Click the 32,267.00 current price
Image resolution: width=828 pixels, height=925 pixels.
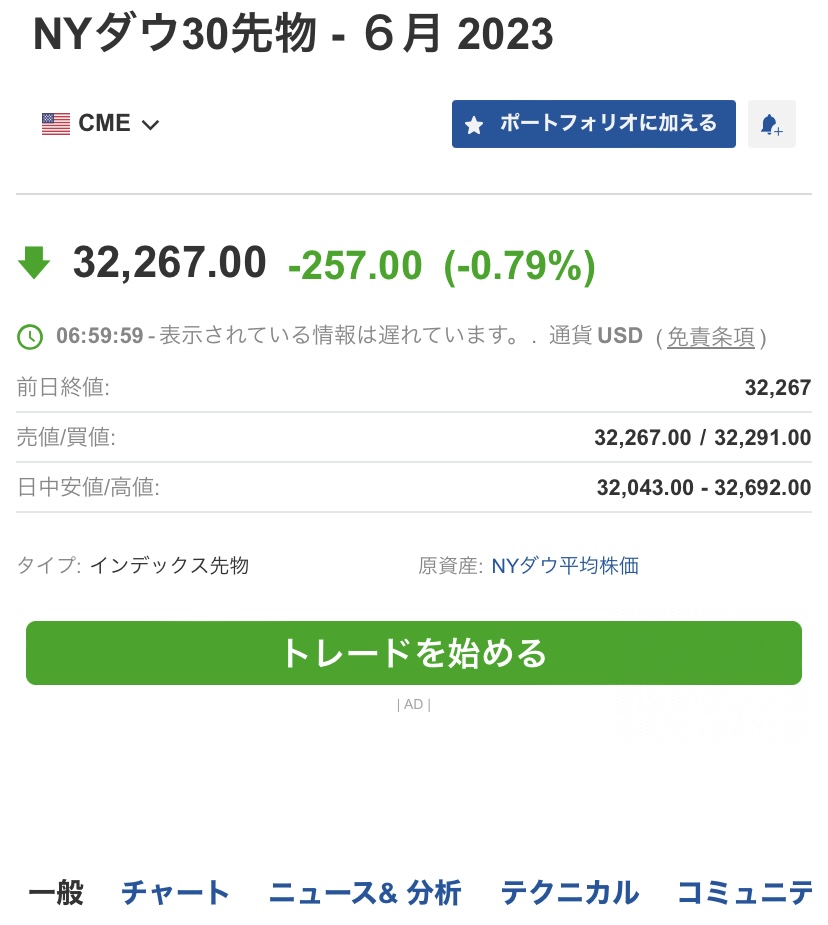[169, 263]
